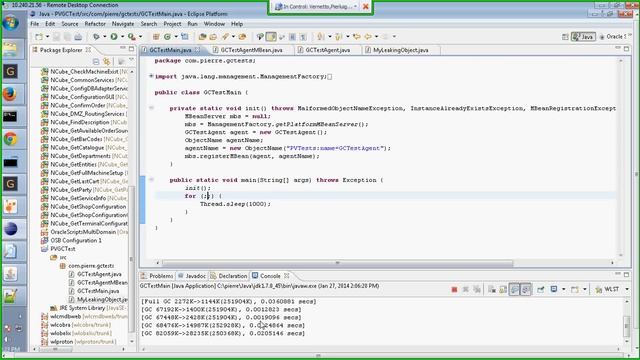Go to previous annotation icon

pyautogui.click(x=338, y=37)
